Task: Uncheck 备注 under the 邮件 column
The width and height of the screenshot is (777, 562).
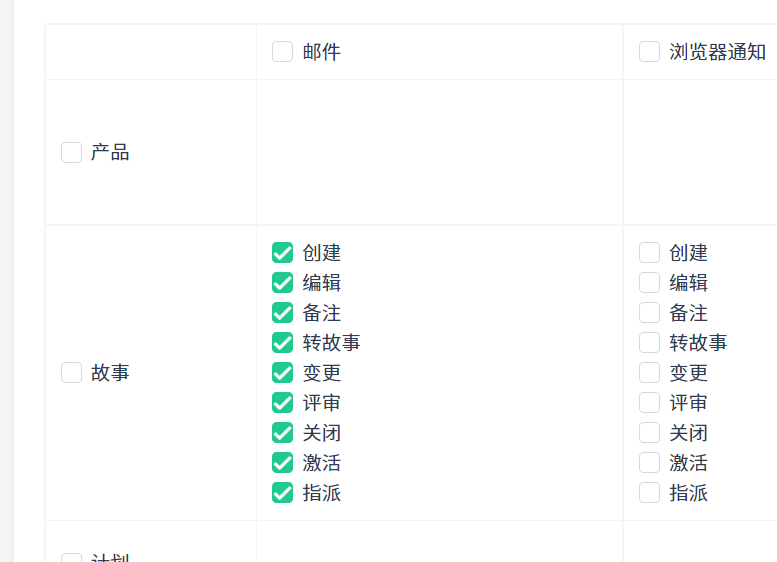Action: click(282, 313)
